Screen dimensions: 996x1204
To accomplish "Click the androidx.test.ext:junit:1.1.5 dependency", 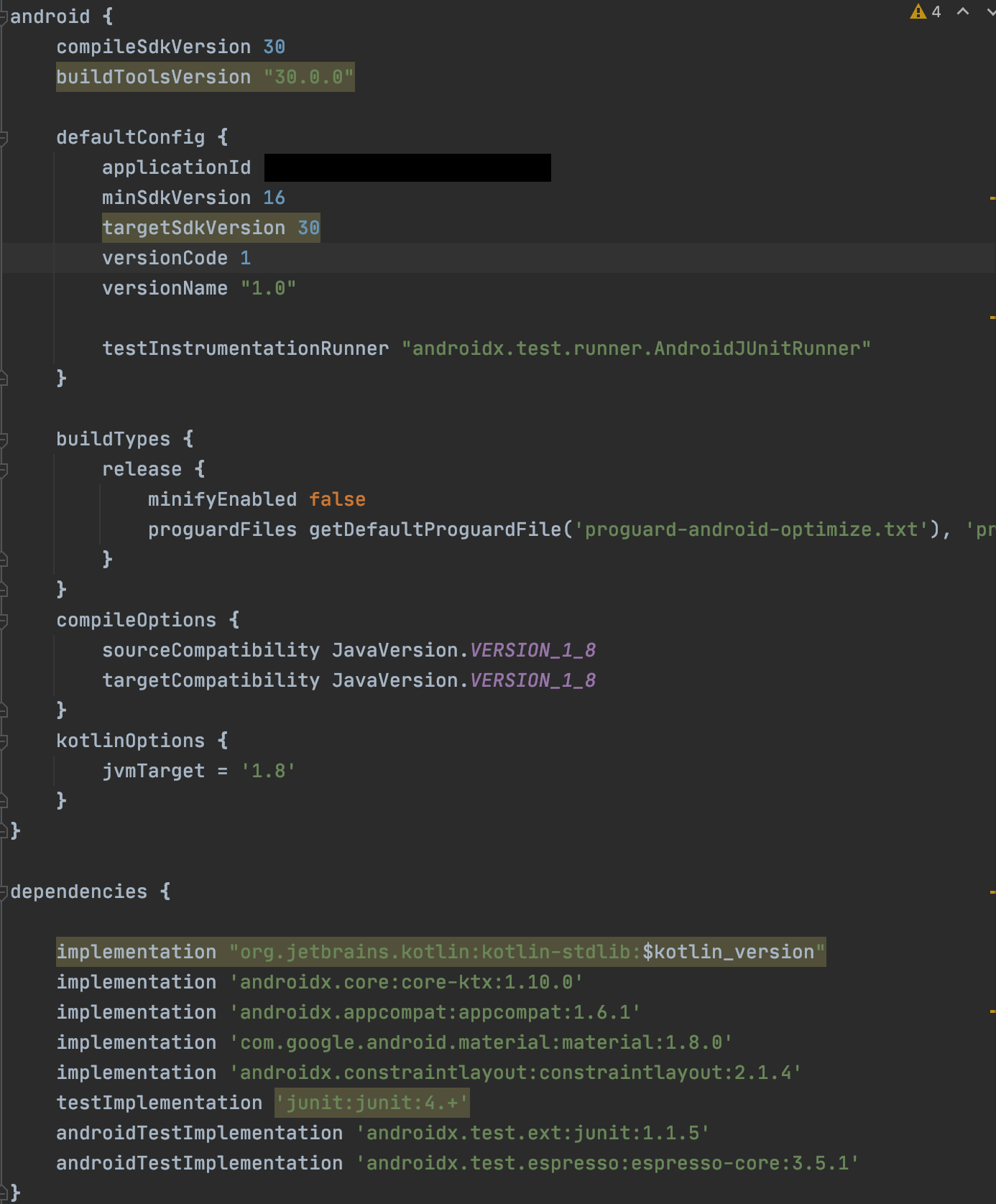I will (x=533, y=1133).
